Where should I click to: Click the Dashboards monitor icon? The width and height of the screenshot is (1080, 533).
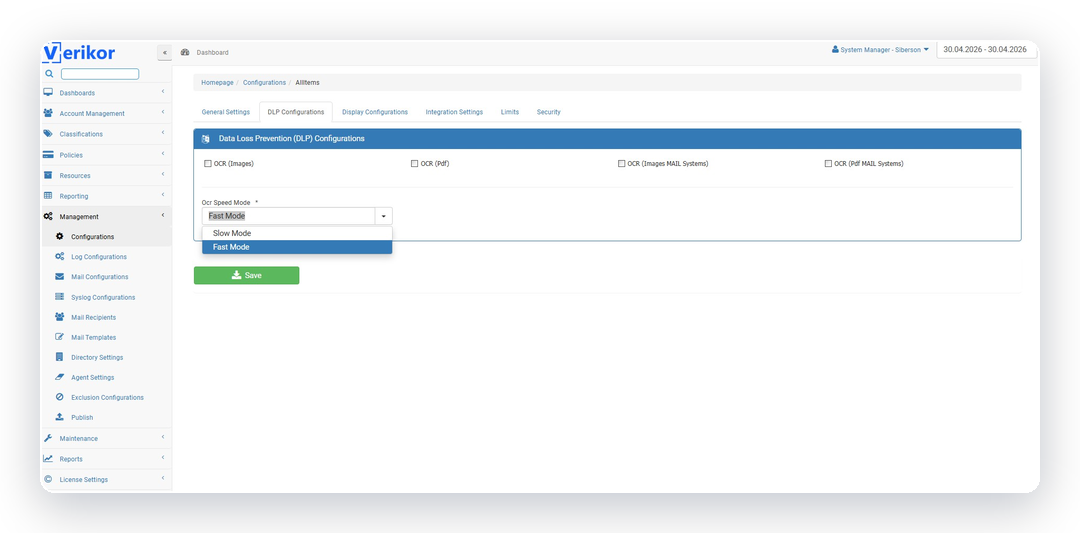click(x=48, y=92)
